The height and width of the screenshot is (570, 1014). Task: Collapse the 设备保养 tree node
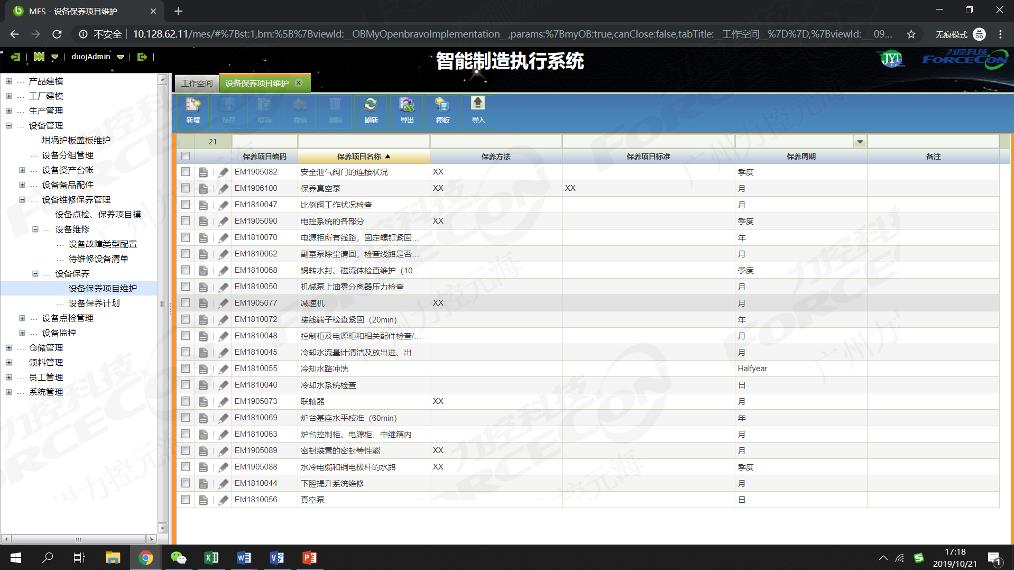(36, 274)
